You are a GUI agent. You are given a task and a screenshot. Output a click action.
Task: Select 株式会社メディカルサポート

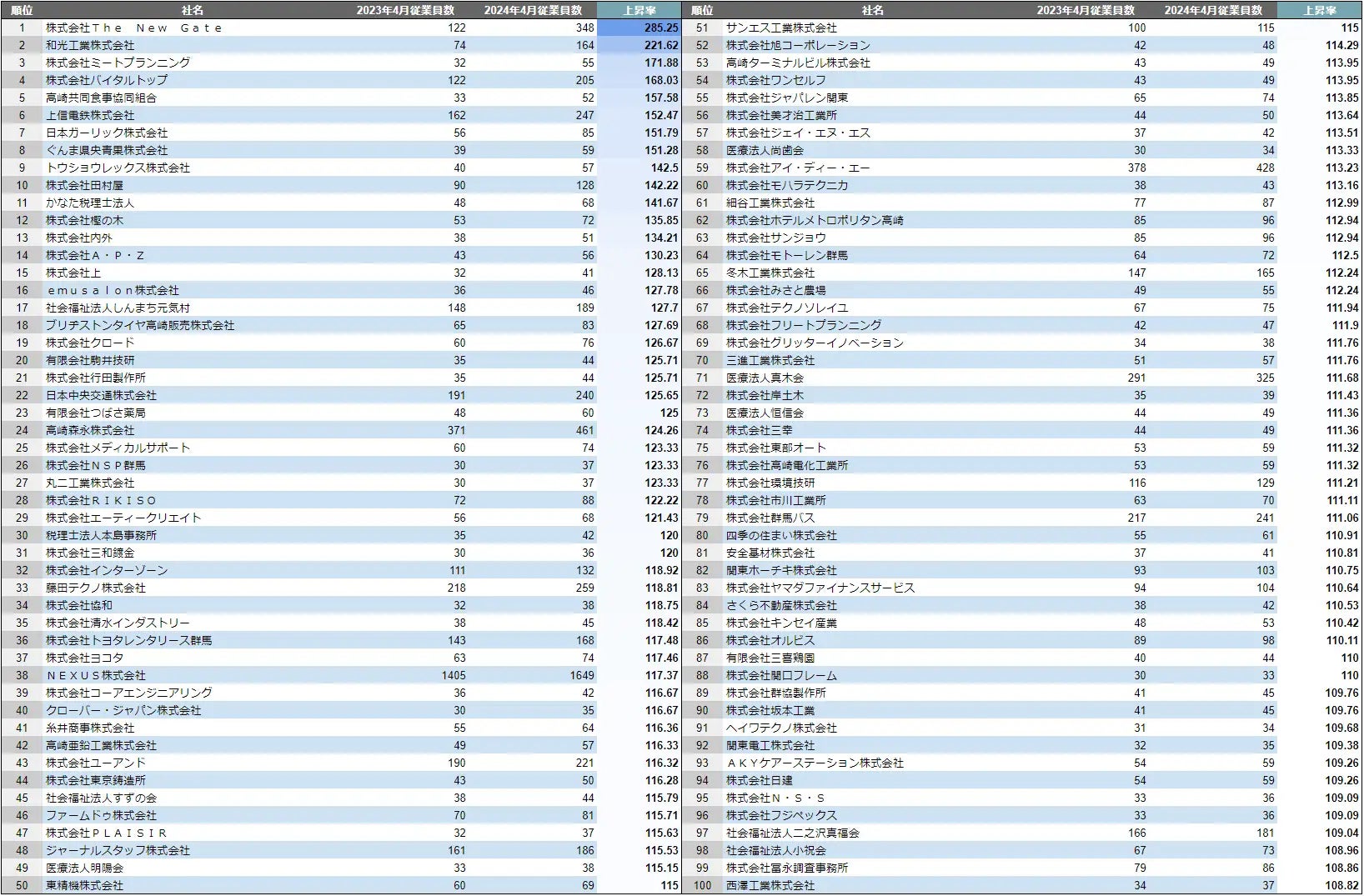118,448
